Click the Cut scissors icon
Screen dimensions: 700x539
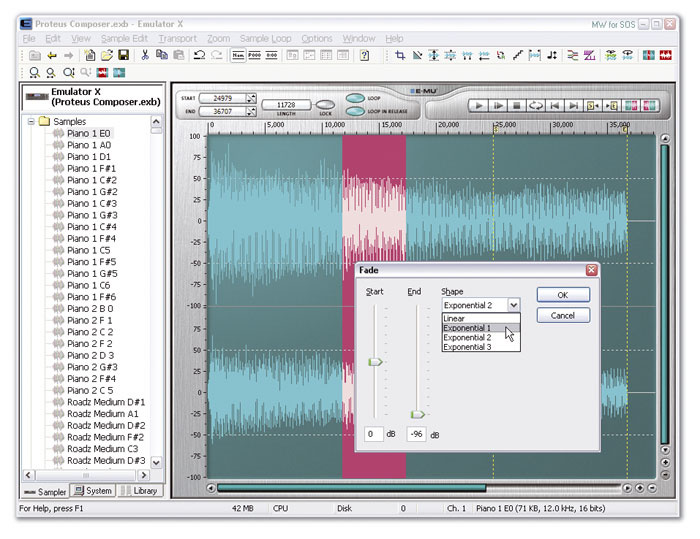point(145,55)
